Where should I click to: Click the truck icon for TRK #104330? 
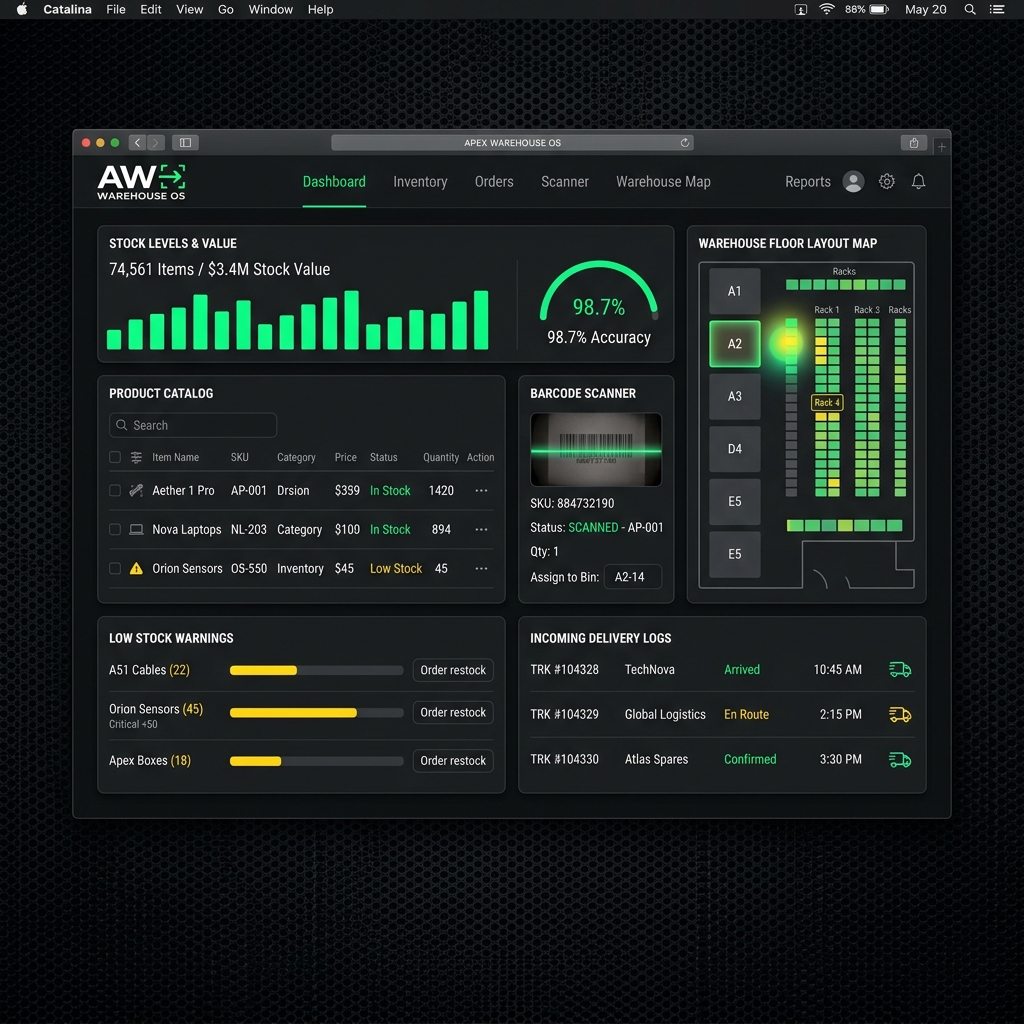(x=900, y=760)
